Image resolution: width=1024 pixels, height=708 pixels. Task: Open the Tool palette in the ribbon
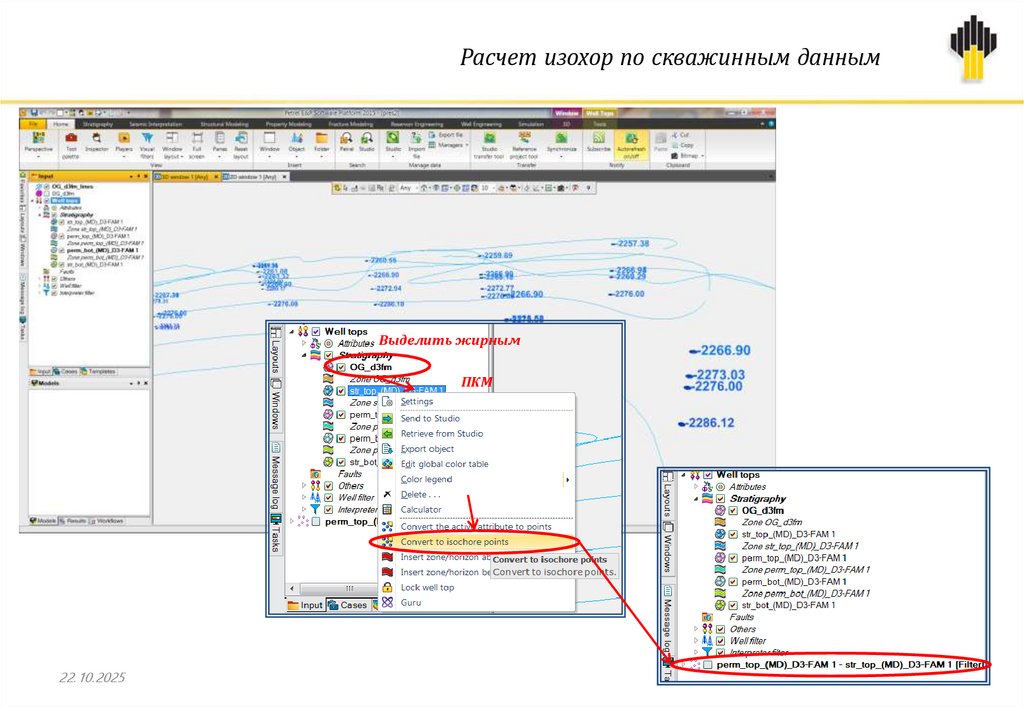71,140
